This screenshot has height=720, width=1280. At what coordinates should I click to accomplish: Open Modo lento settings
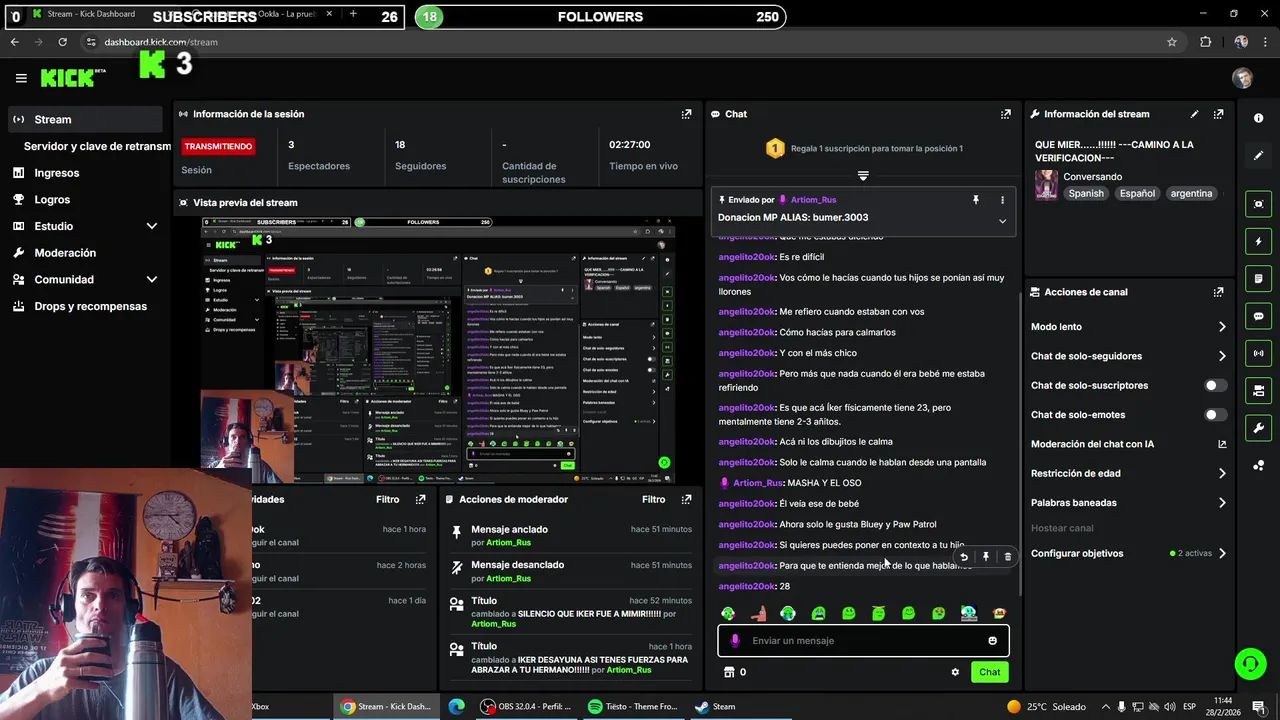pos(1128,327)
